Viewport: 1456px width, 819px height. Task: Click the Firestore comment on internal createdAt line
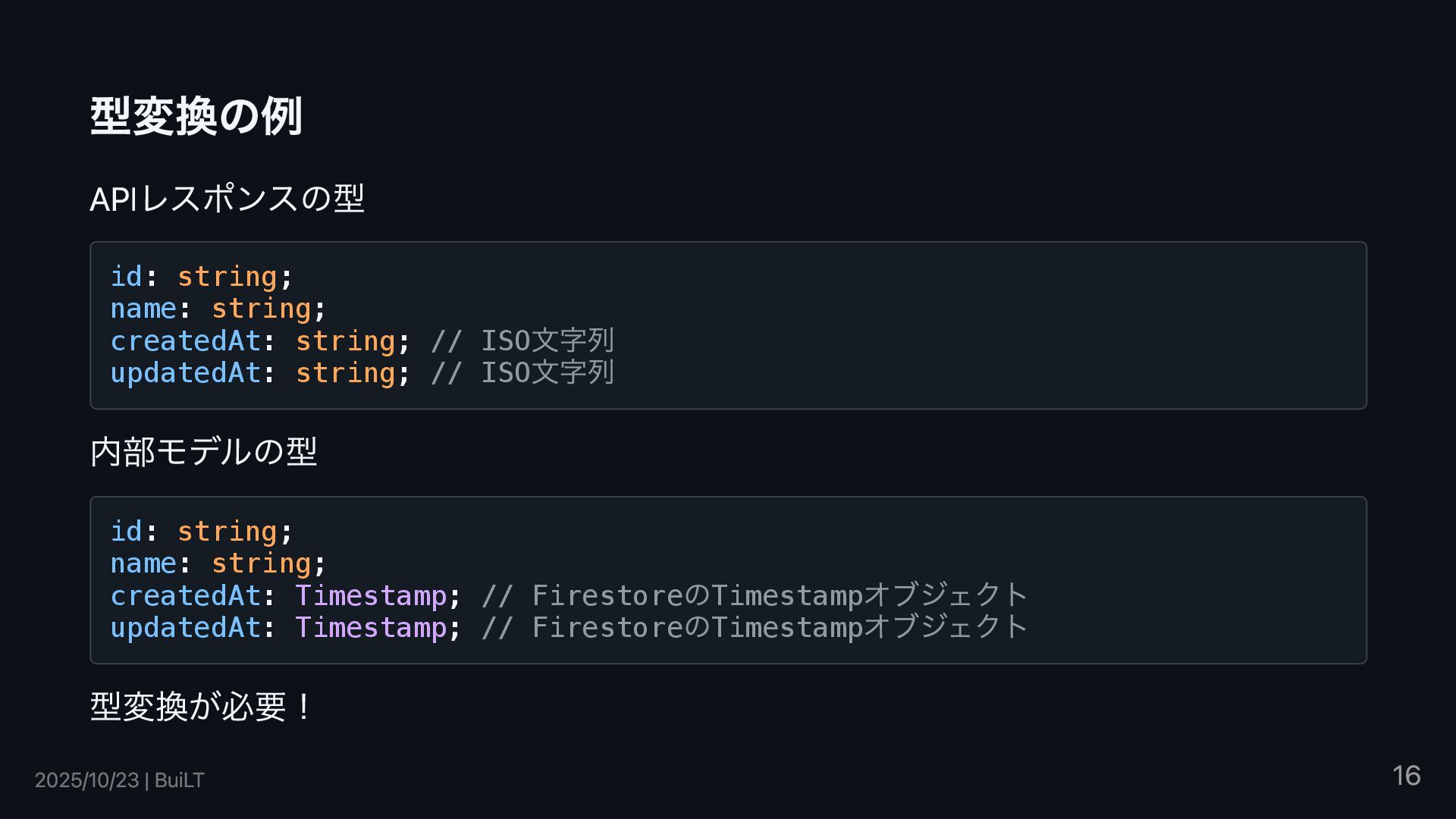(x=755, y=596)
